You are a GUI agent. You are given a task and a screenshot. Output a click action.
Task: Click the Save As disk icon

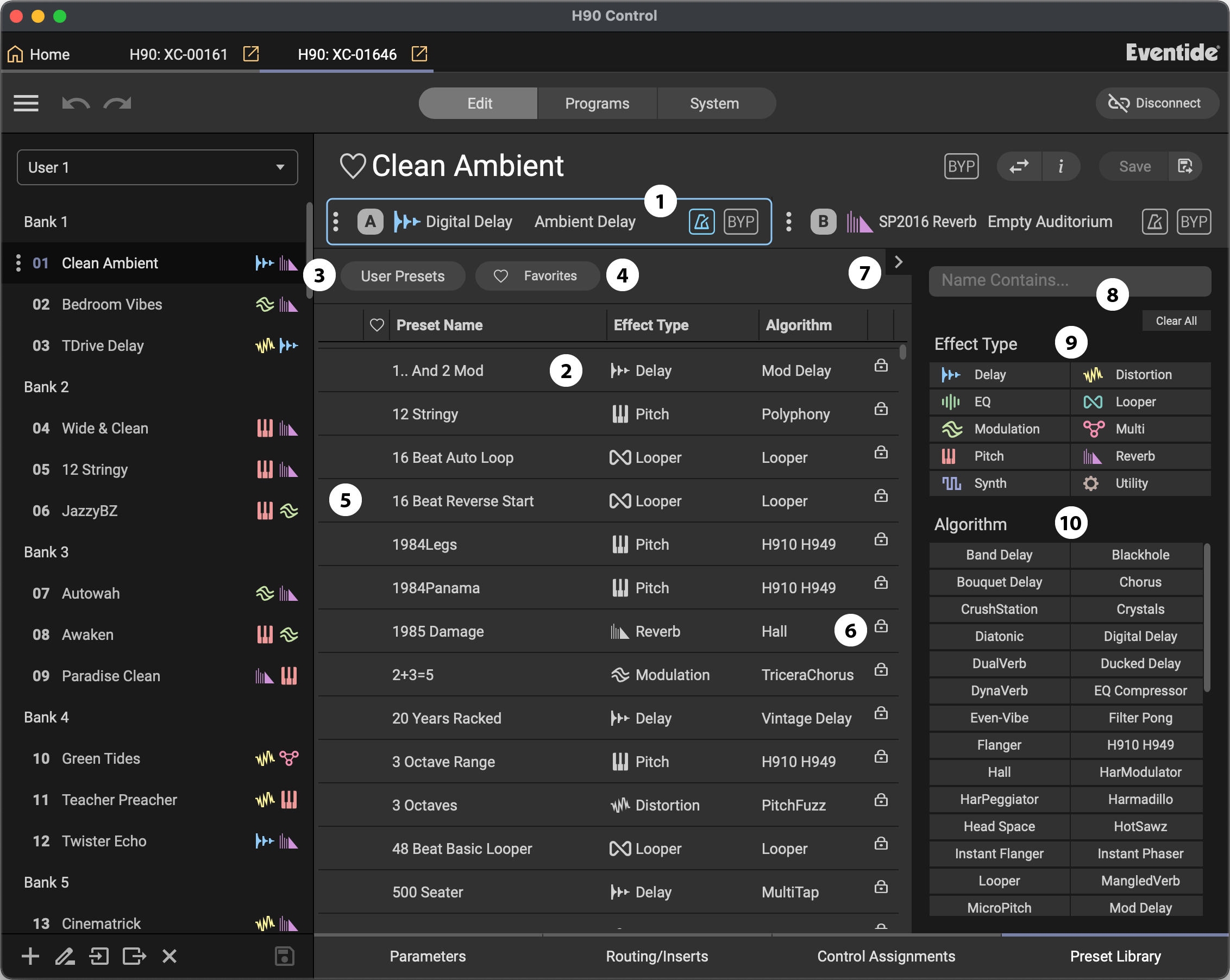(1185, 167)
